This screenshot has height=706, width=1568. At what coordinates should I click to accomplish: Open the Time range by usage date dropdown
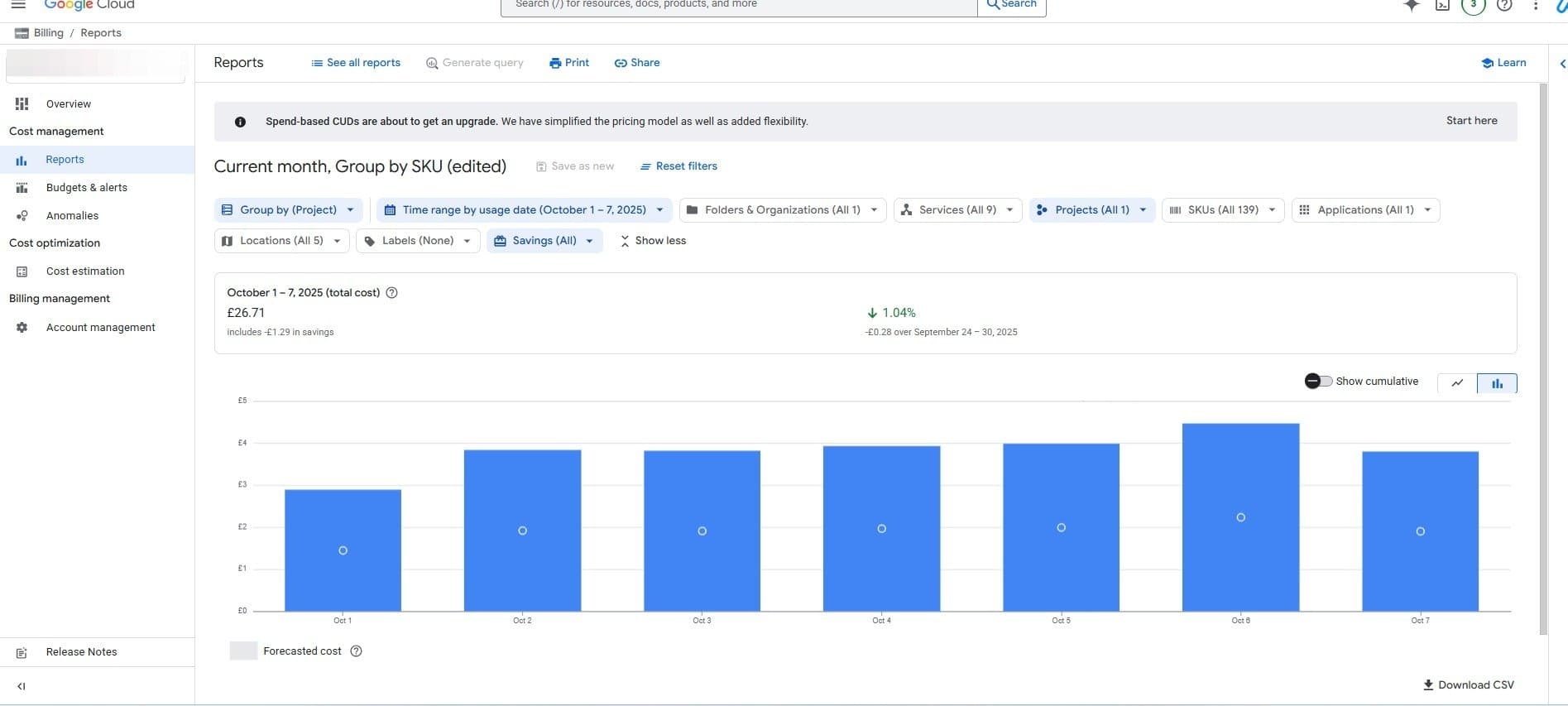[x=524, y=210]
